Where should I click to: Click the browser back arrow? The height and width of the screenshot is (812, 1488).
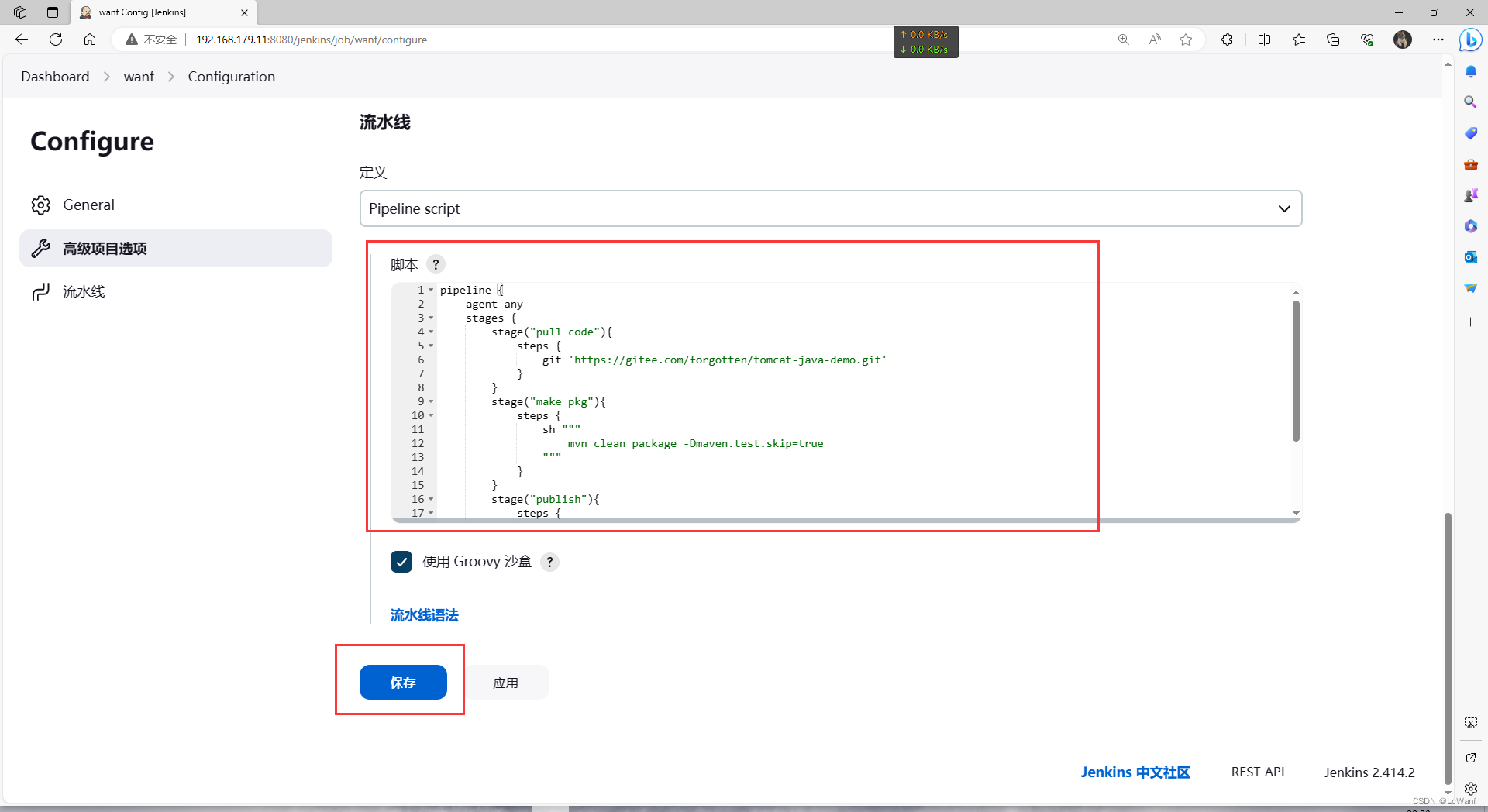coord(22,40)
